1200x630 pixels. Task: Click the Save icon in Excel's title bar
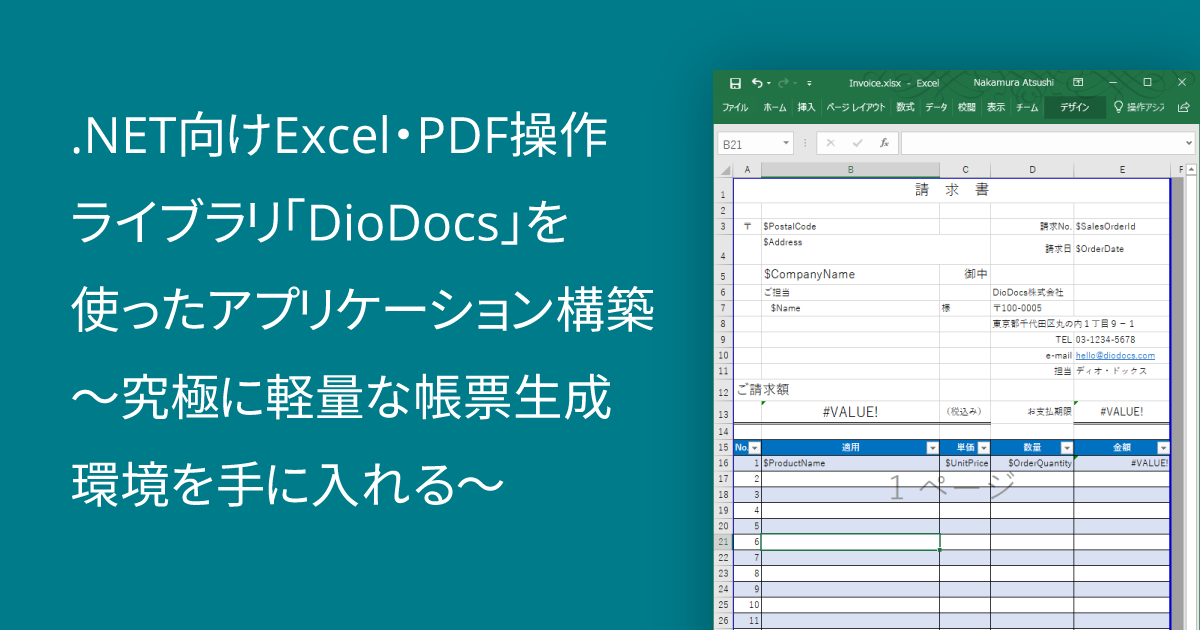pyautogui.click(x=735, y=83)
